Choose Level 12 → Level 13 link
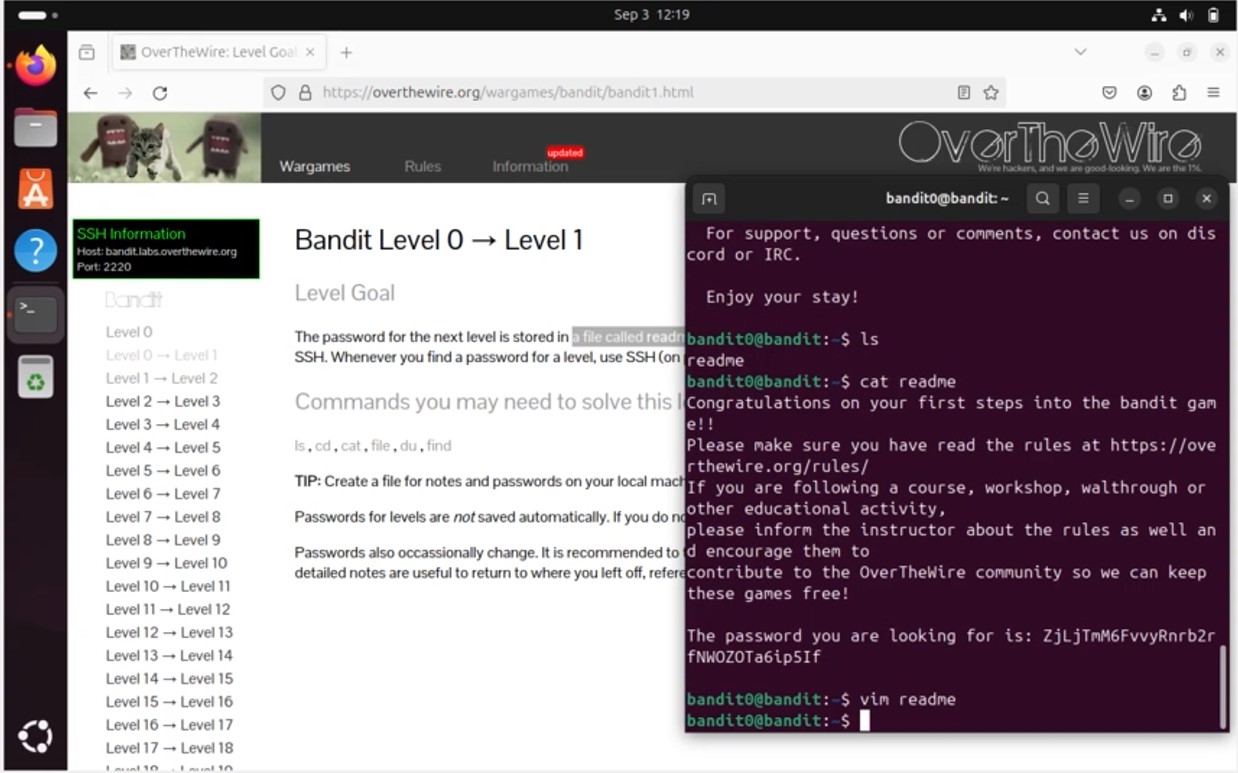Screen dimensions: 1238x773 point(169,632)
